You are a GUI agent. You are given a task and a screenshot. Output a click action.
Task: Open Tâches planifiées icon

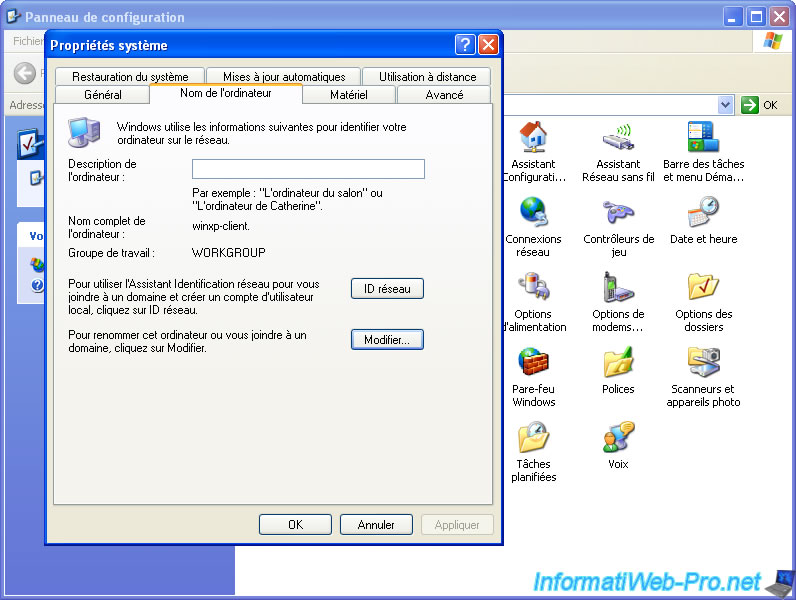click(x=533, y=437)
